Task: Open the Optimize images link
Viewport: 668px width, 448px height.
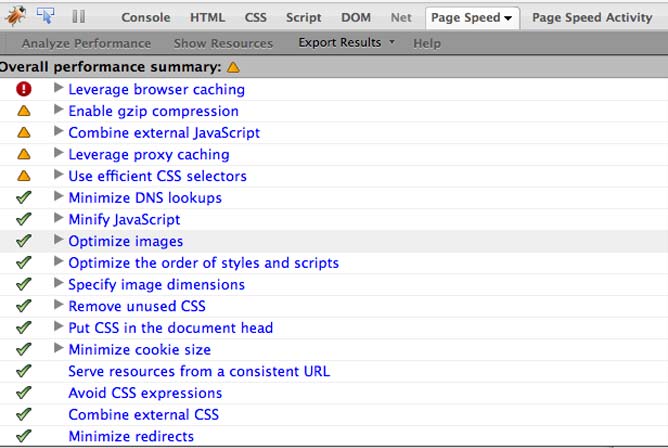Action: (x=126, y=241)
